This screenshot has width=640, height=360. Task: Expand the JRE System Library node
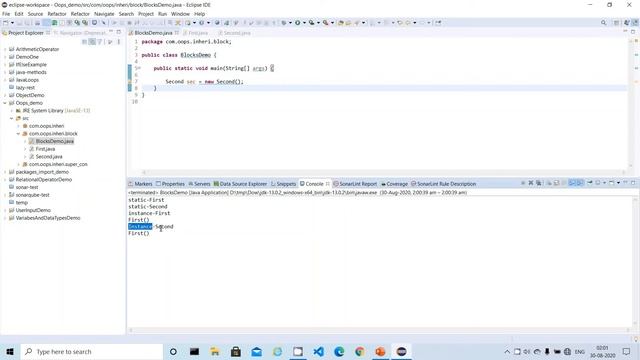tap(11, 111)
